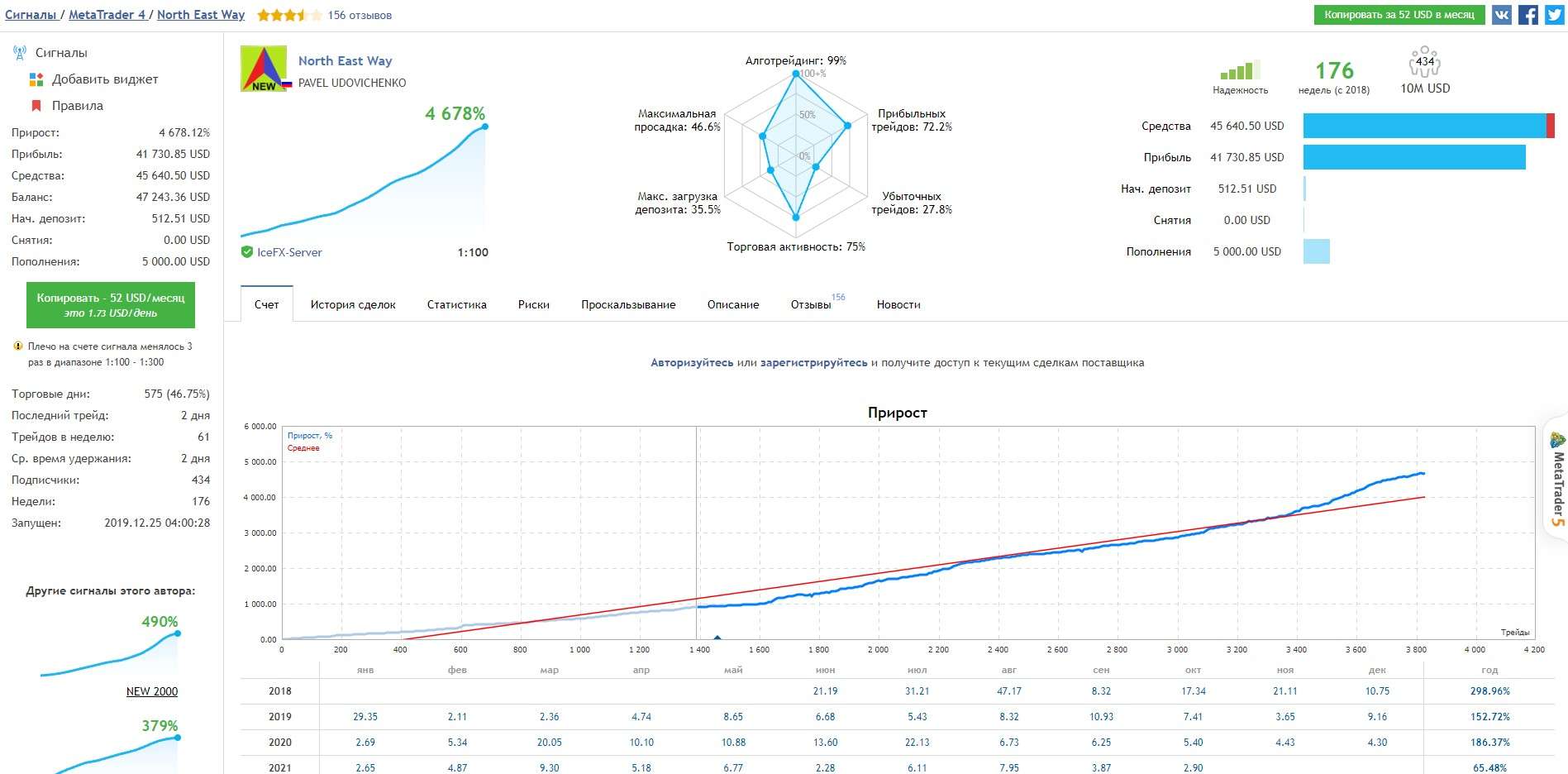Click the Средства blue bar
The width and height of the screenshot is (1568, 774).
[1425, 126]
